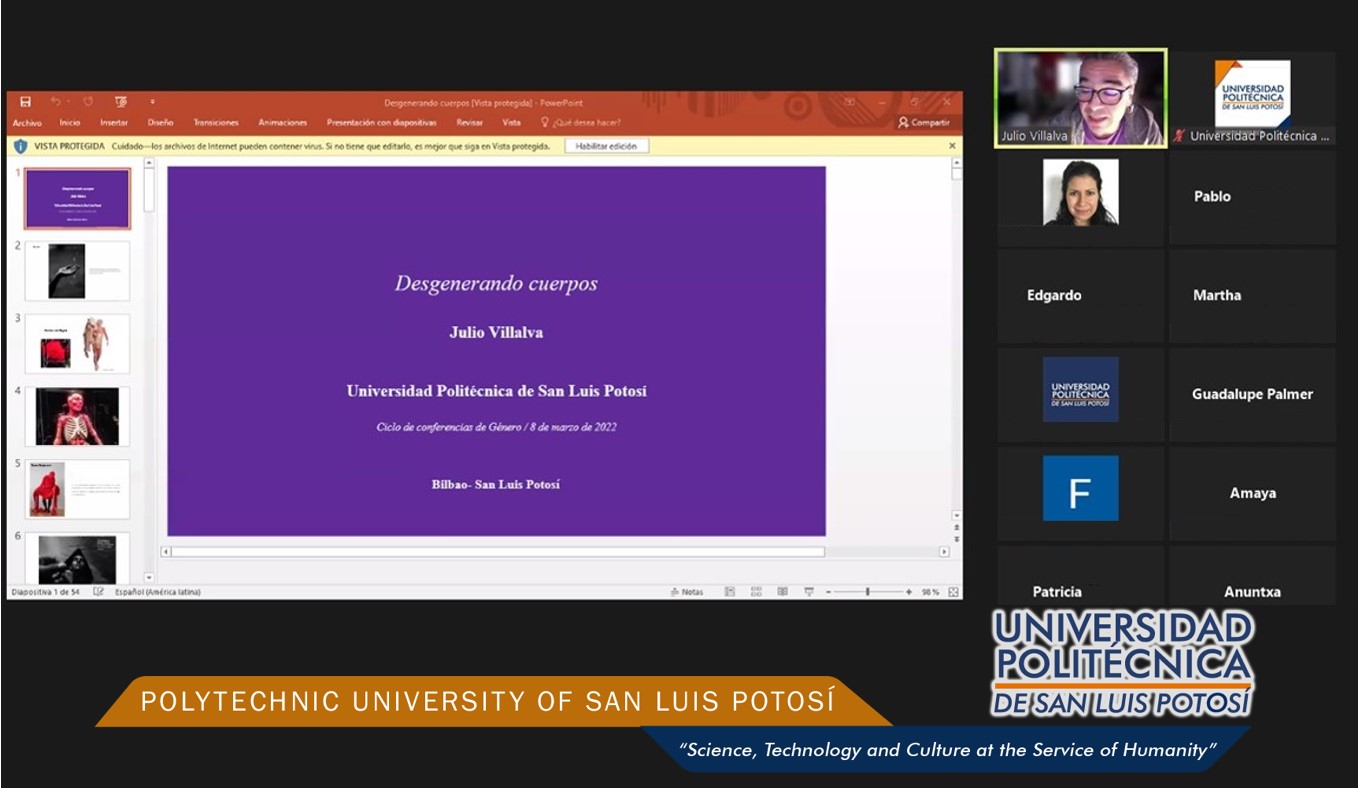The height and width of the screenshot is (788, 1358).
Task: Click the Vista protegida shield icon
Action: tap(20, 146)
